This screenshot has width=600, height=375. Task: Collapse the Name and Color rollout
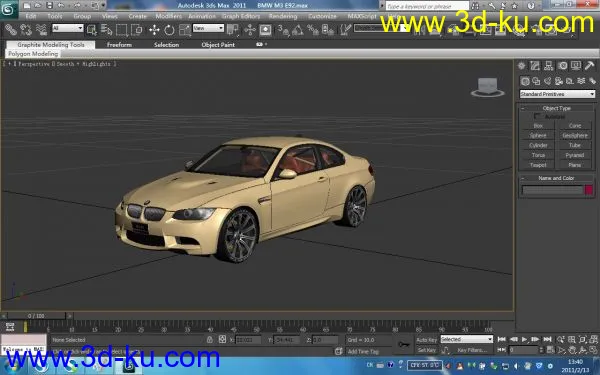click(556, 178)
